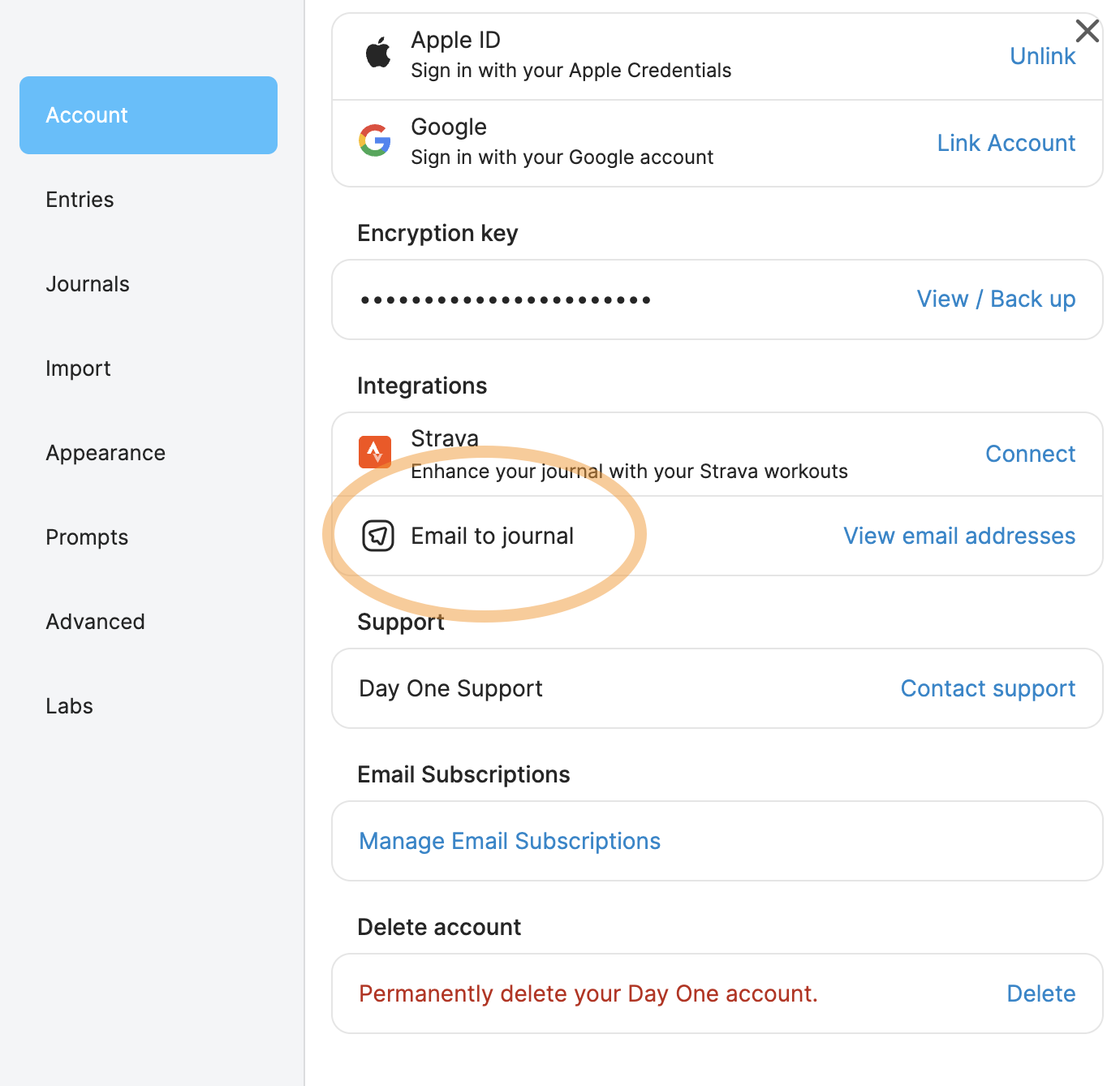Screen dimensions: 1120x1086
Task: Switch to the Entries settings tab
Action: point(80,200)
